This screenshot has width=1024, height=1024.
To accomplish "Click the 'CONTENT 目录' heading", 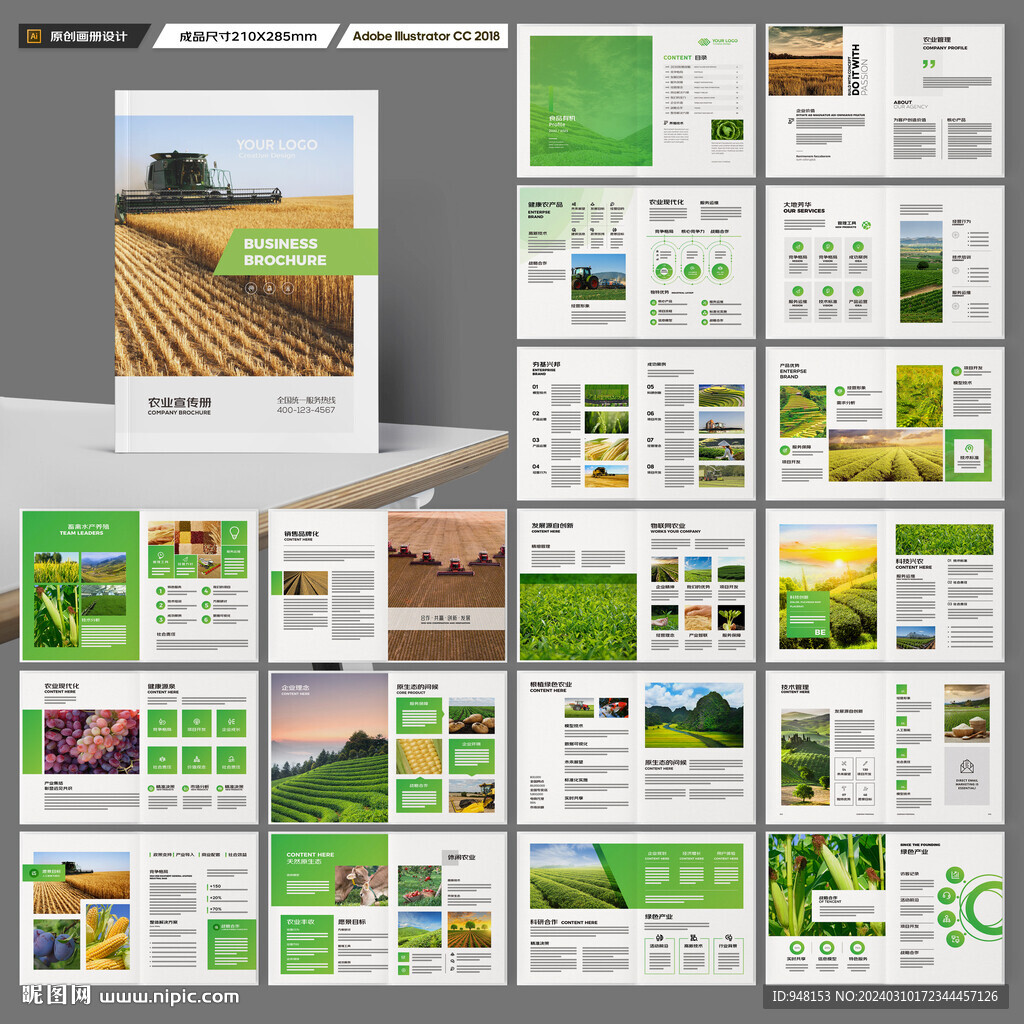I will [x=685, y=57].
